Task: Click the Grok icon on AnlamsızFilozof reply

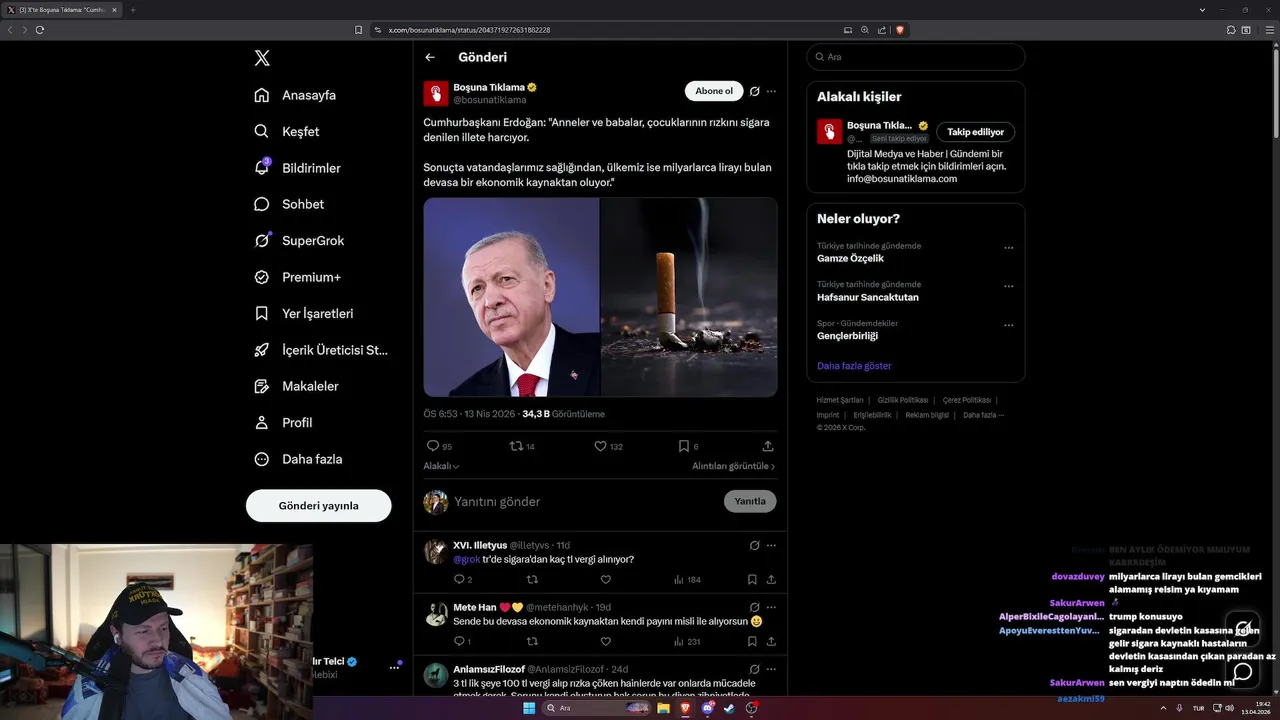Action: (x=755, y=669)
